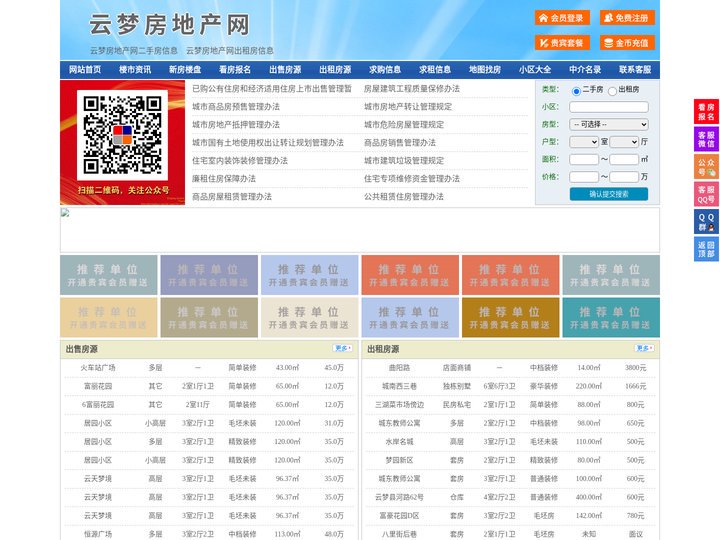Click the maximum 价格 input field
Image resolution: width=720 pixels, height=540 pixels.
click(x=624, y=177)
